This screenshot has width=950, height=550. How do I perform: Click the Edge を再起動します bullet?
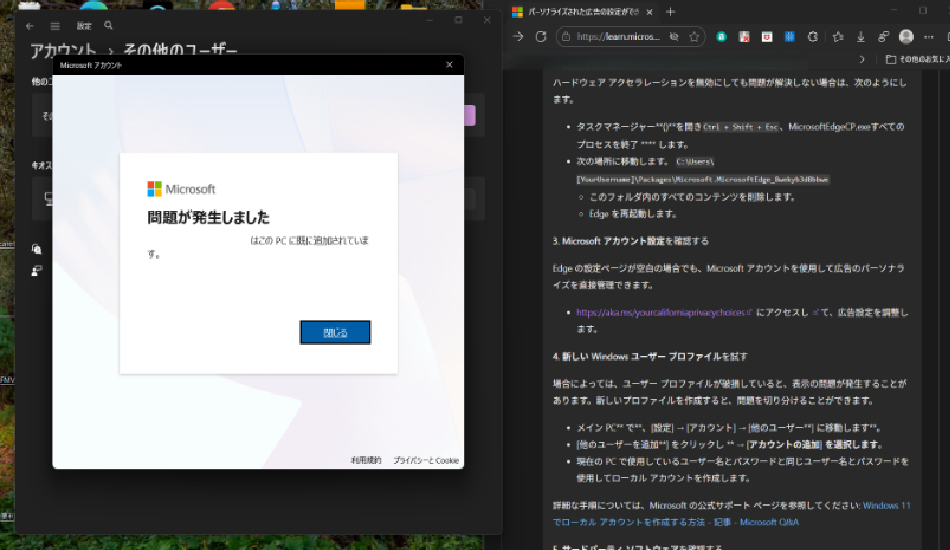point(633,214)
